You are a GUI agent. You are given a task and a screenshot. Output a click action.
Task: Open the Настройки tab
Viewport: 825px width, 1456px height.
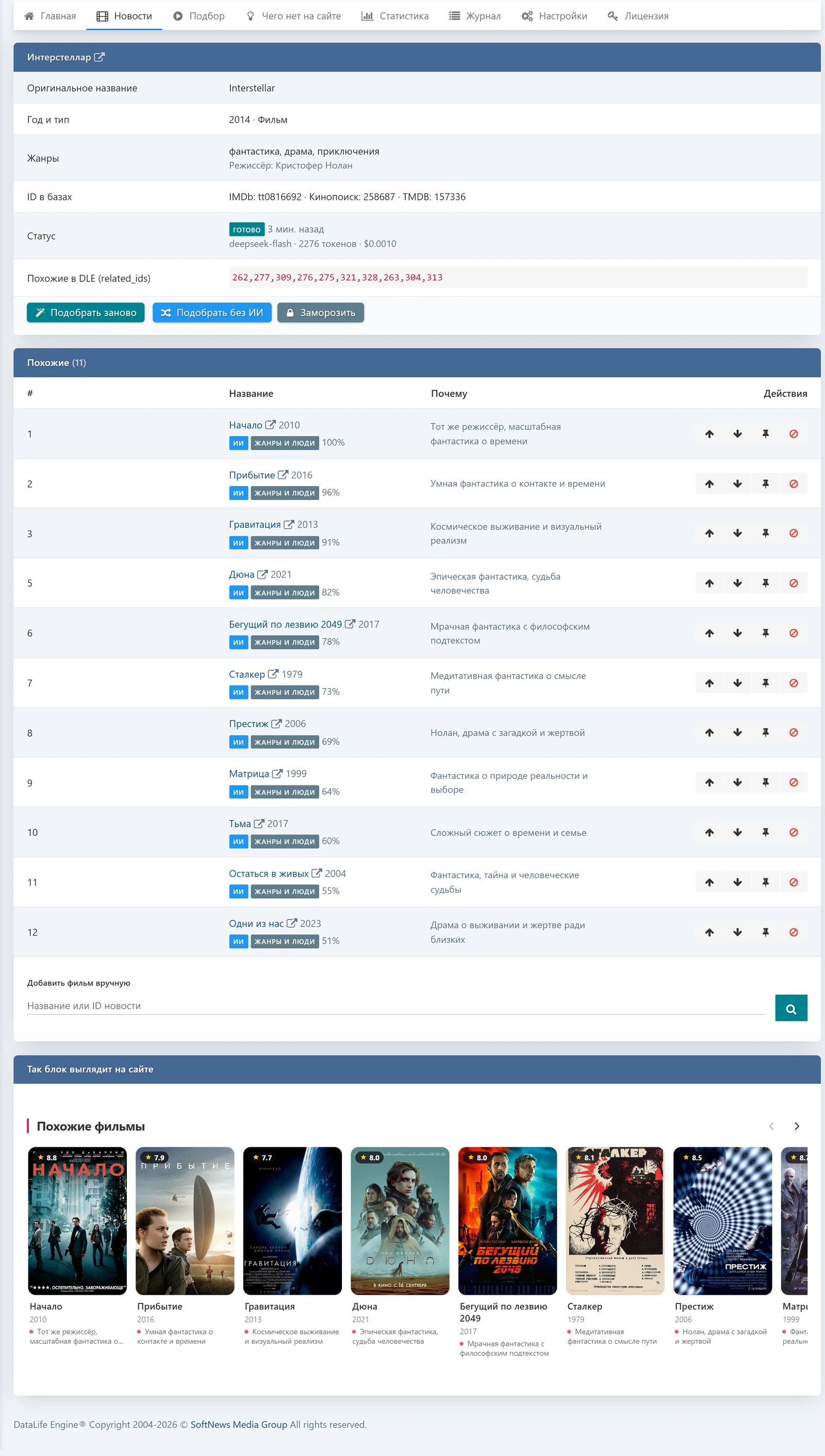click(554, 16)
